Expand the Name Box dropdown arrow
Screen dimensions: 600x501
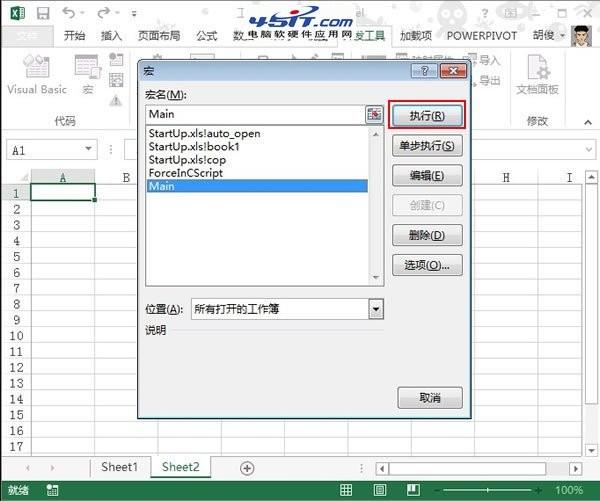(89, 149)
